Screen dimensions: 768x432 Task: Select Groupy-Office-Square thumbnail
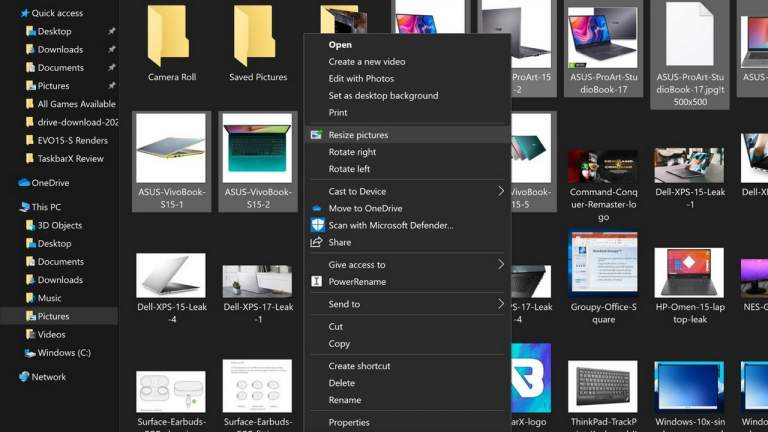[603, 264]
